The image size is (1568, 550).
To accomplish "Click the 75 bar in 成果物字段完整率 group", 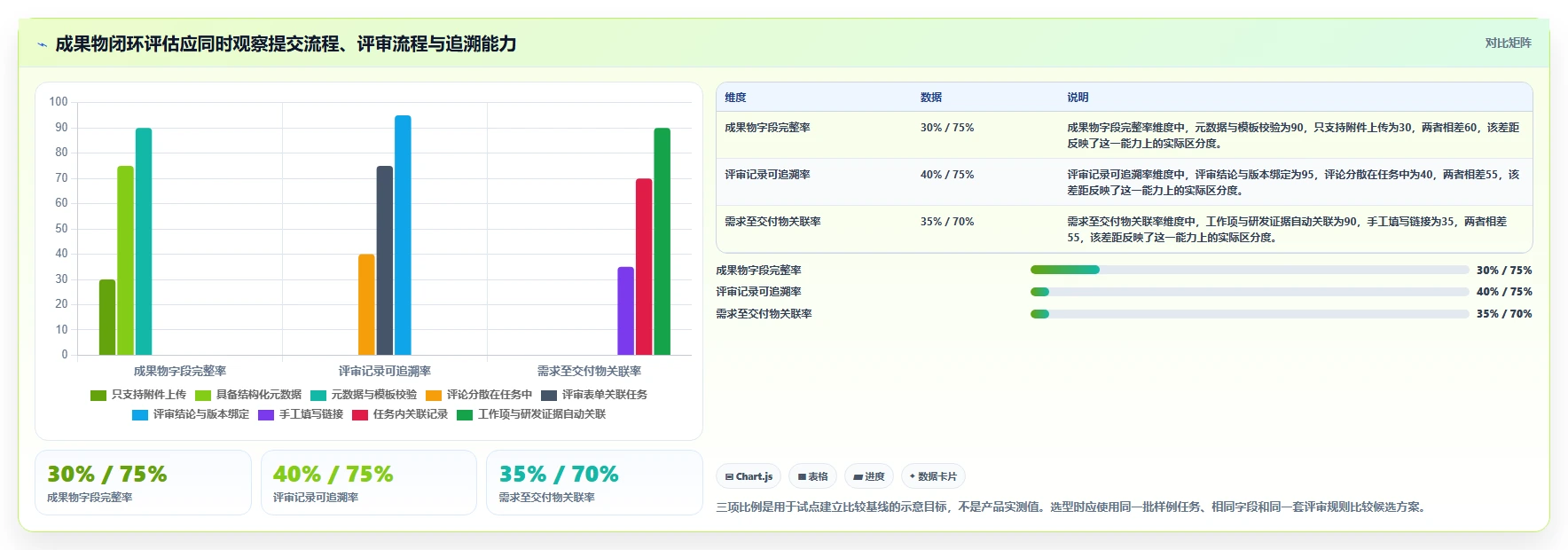I will pos(125,261).
